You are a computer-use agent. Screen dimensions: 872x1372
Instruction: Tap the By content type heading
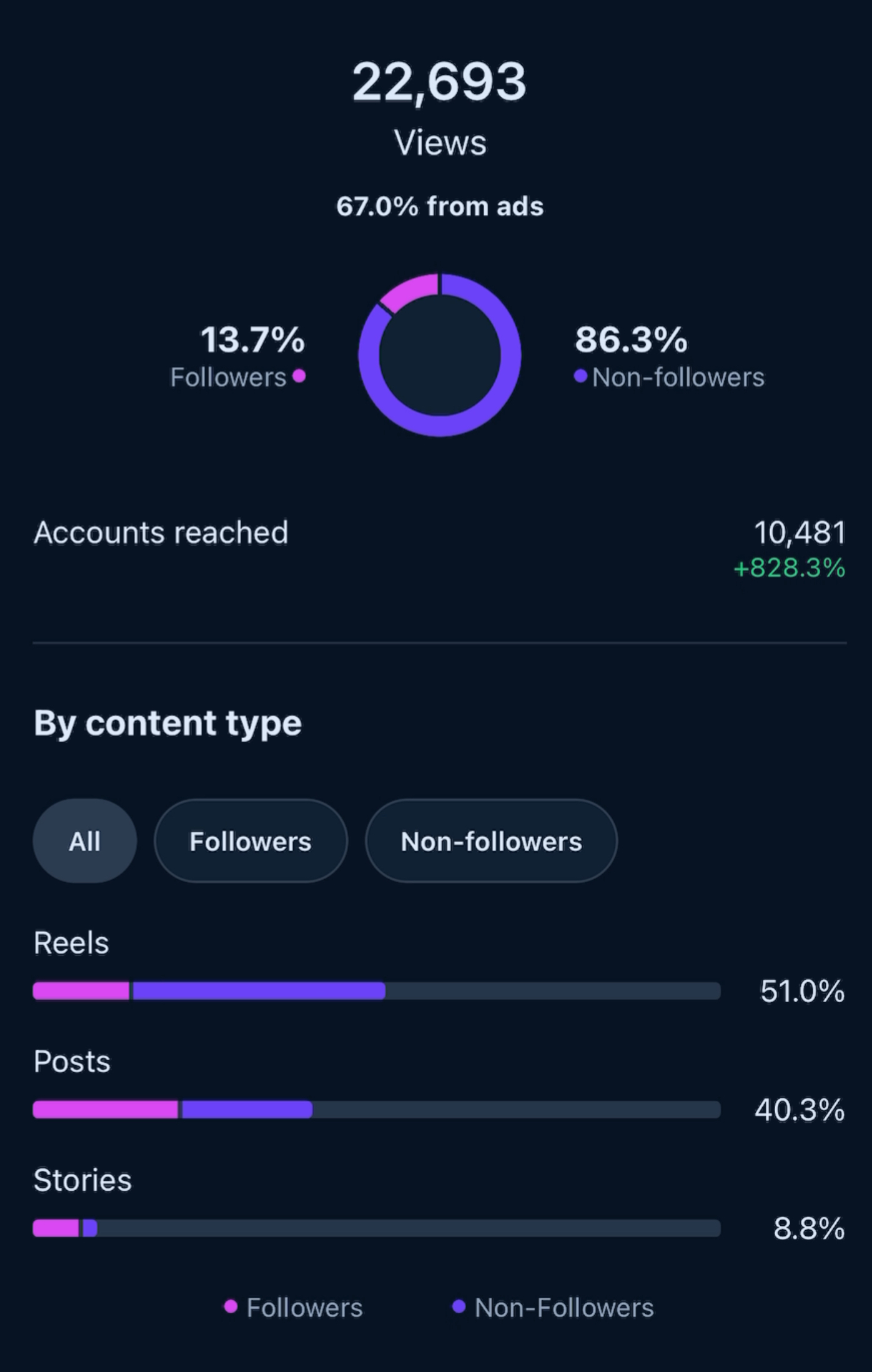(167, 723)
